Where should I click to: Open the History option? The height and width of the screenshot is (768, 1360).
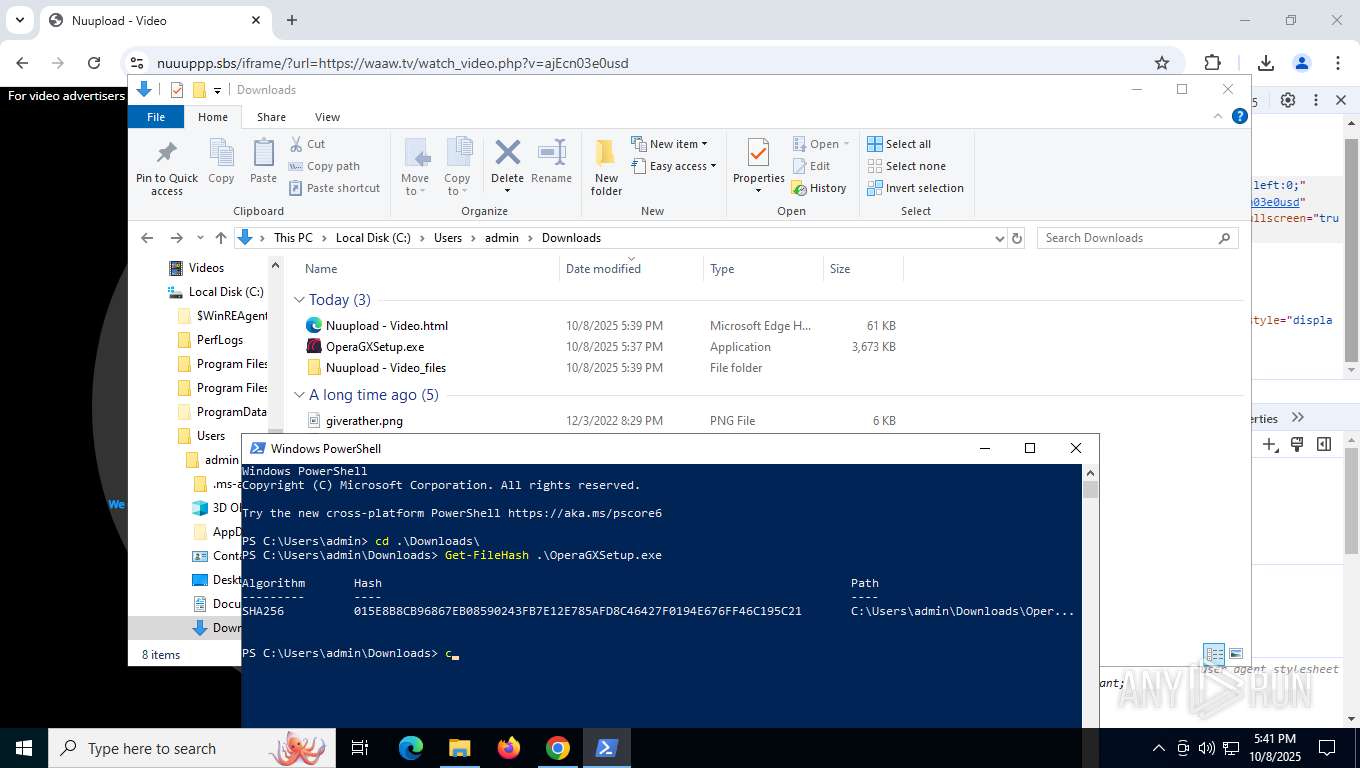(x=819, y=188)
